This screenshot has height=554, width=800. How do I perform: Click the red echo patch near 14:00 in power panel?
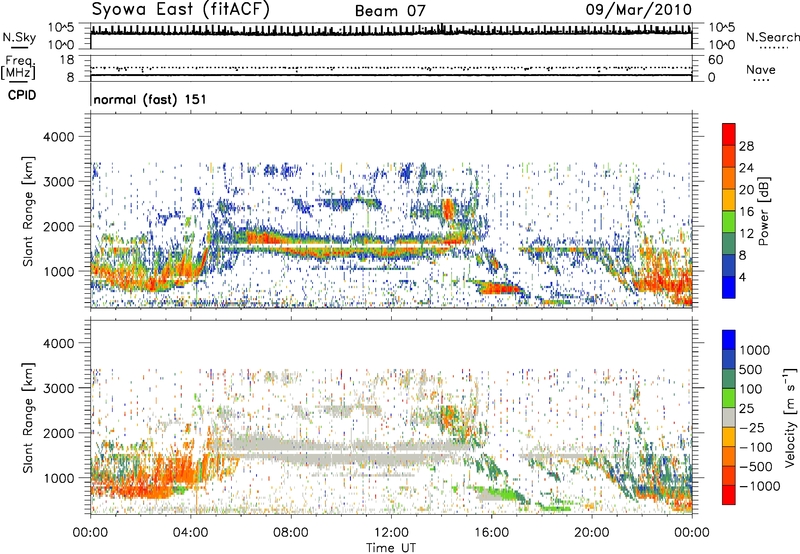pyautogui.click(x=448, y=210)
